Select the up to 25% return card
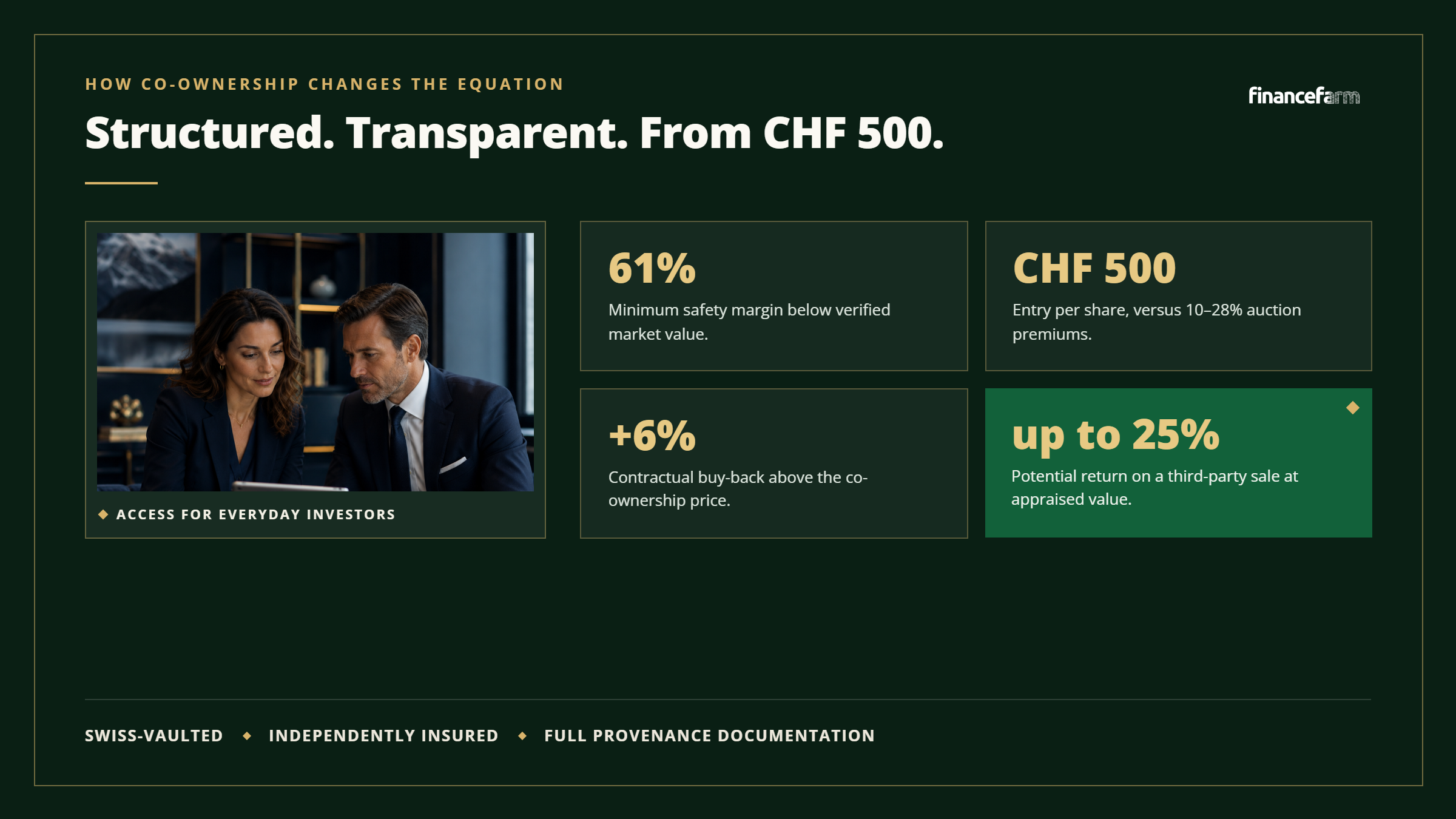 pos(1179,463)
